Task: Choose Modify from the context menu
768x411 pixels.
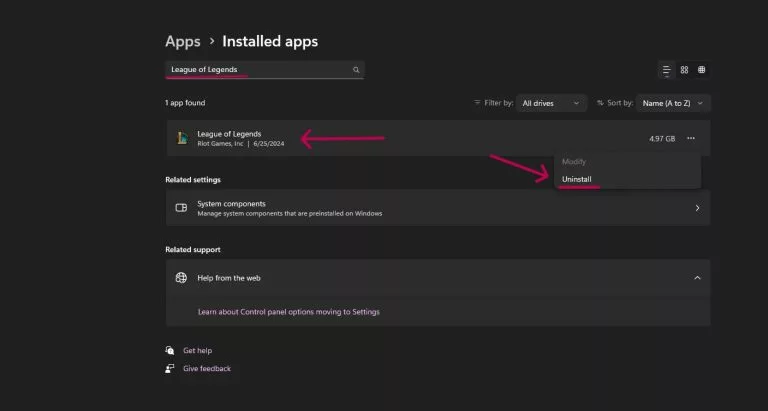Action: point(574,162)
